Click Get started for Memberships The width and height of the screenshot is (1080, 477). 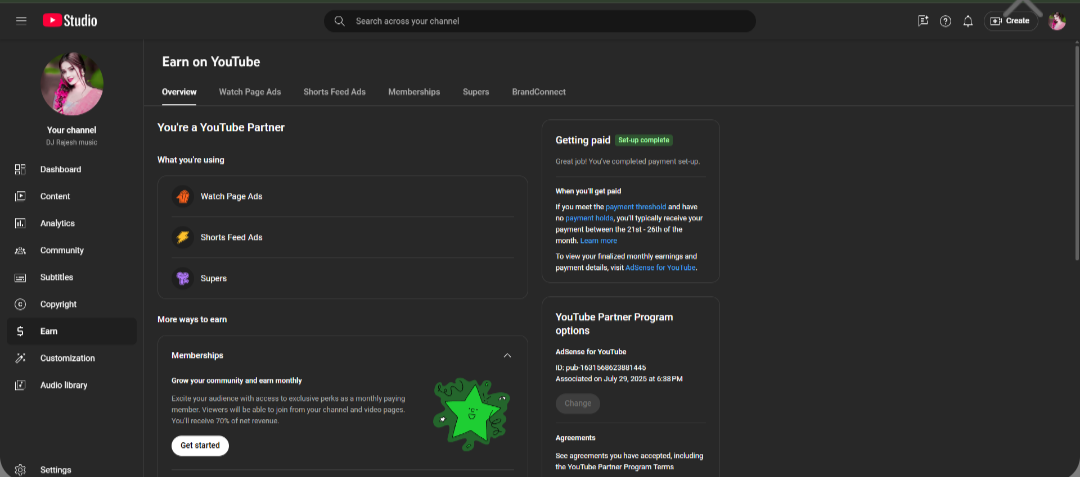pyautogui.click(x=200, y=445)
